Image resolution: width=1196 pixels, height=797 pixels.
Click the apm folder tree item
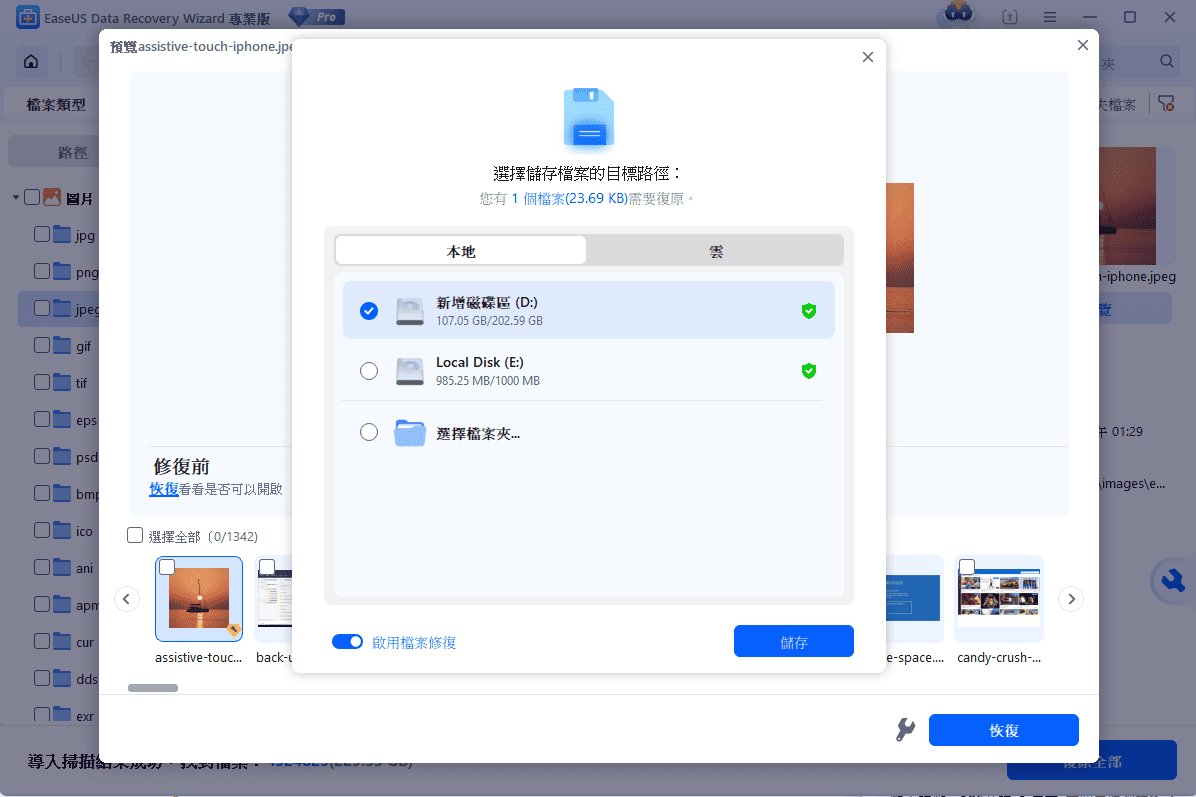click(66, 605)
